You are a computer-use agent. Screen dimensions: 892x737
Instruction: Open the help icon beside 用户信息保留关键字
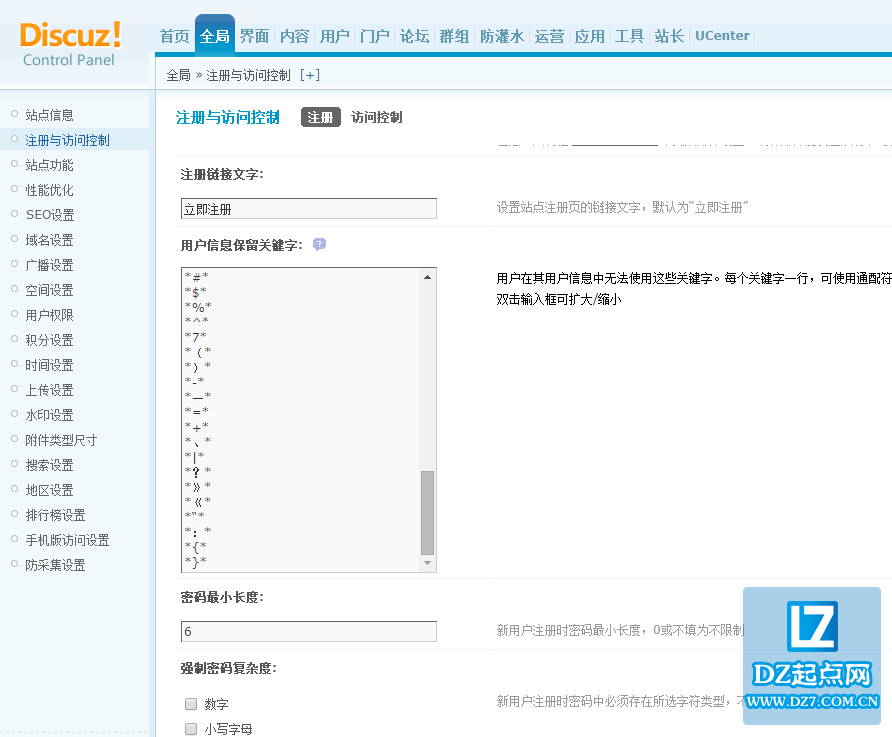[x=319, y=243]
